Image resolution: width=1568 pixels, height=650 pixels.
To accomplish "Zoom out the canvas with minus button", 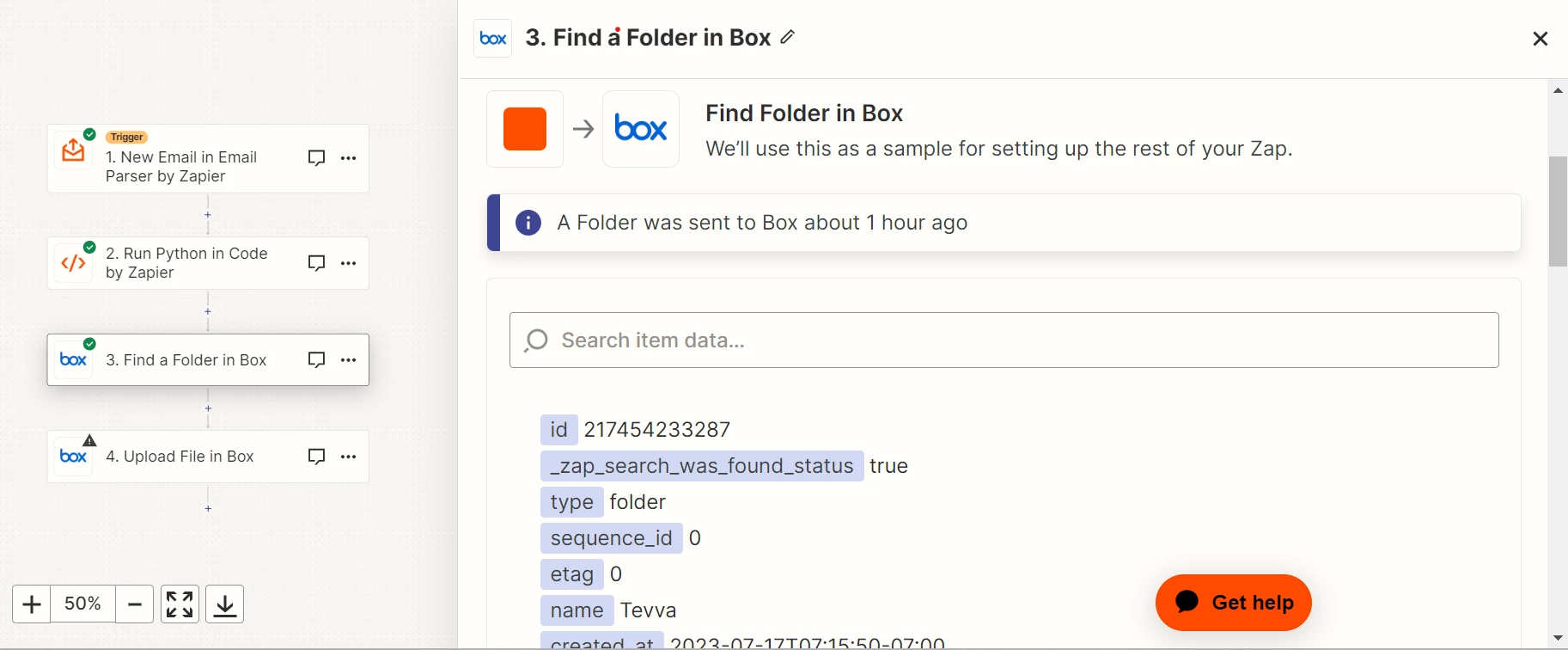I will pyautogui.click(x=134, y=604).
